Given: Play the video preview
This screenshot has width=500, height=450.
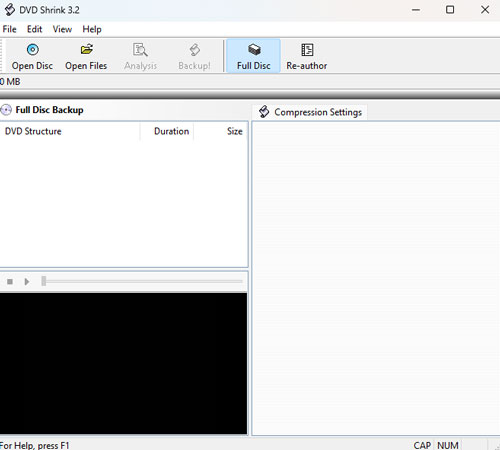Looking at the screenshot, I should [27, 282].
